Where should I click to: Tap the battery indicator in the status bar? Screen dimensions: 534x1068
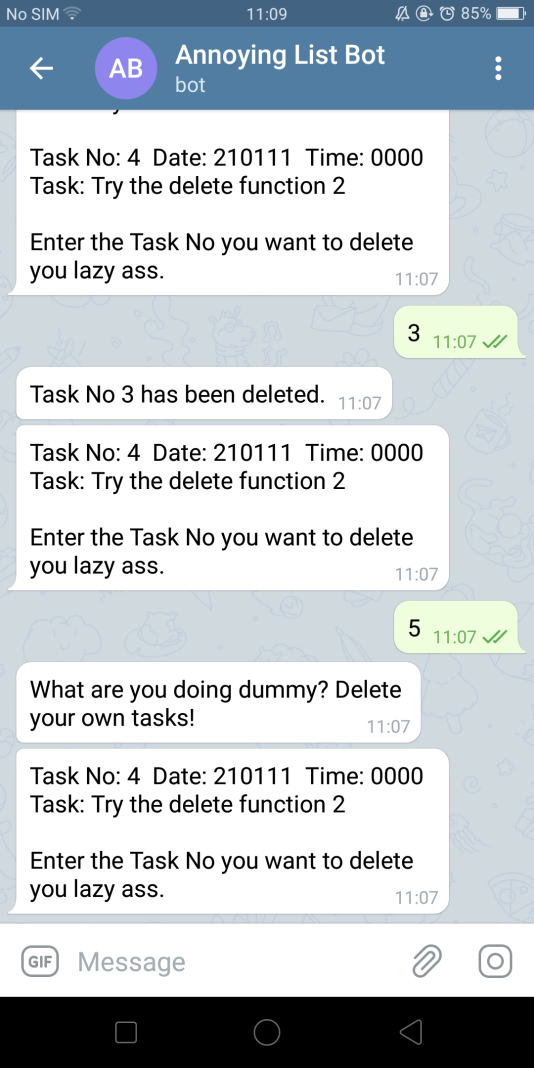tap(510, 14)
